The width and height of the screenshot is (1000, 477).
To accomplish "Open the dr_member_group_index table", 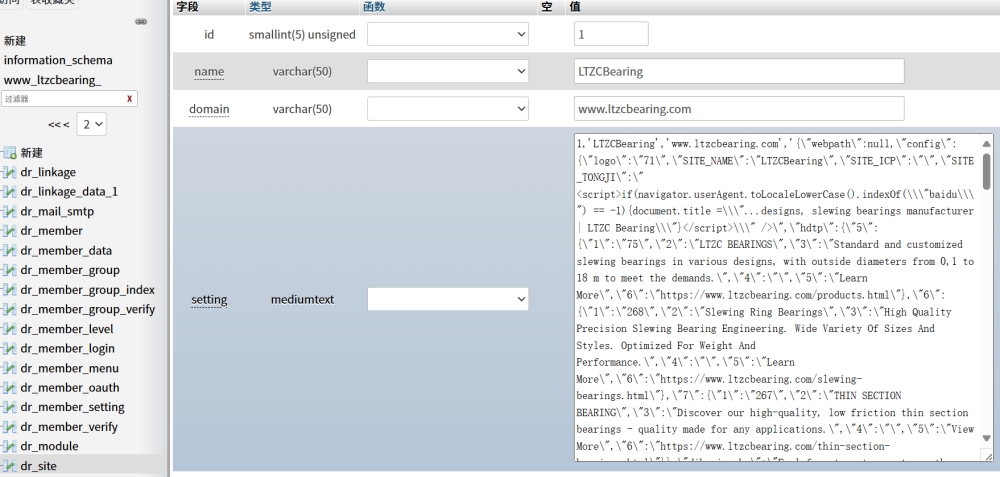I will click(x=87, y=290).
